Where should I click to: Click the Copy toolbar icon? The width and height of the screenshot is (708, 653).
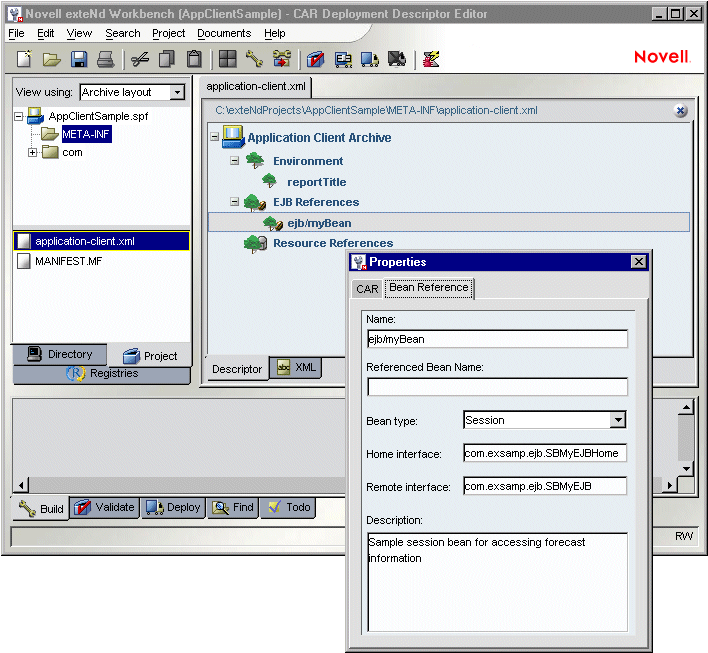click(167, 59)
